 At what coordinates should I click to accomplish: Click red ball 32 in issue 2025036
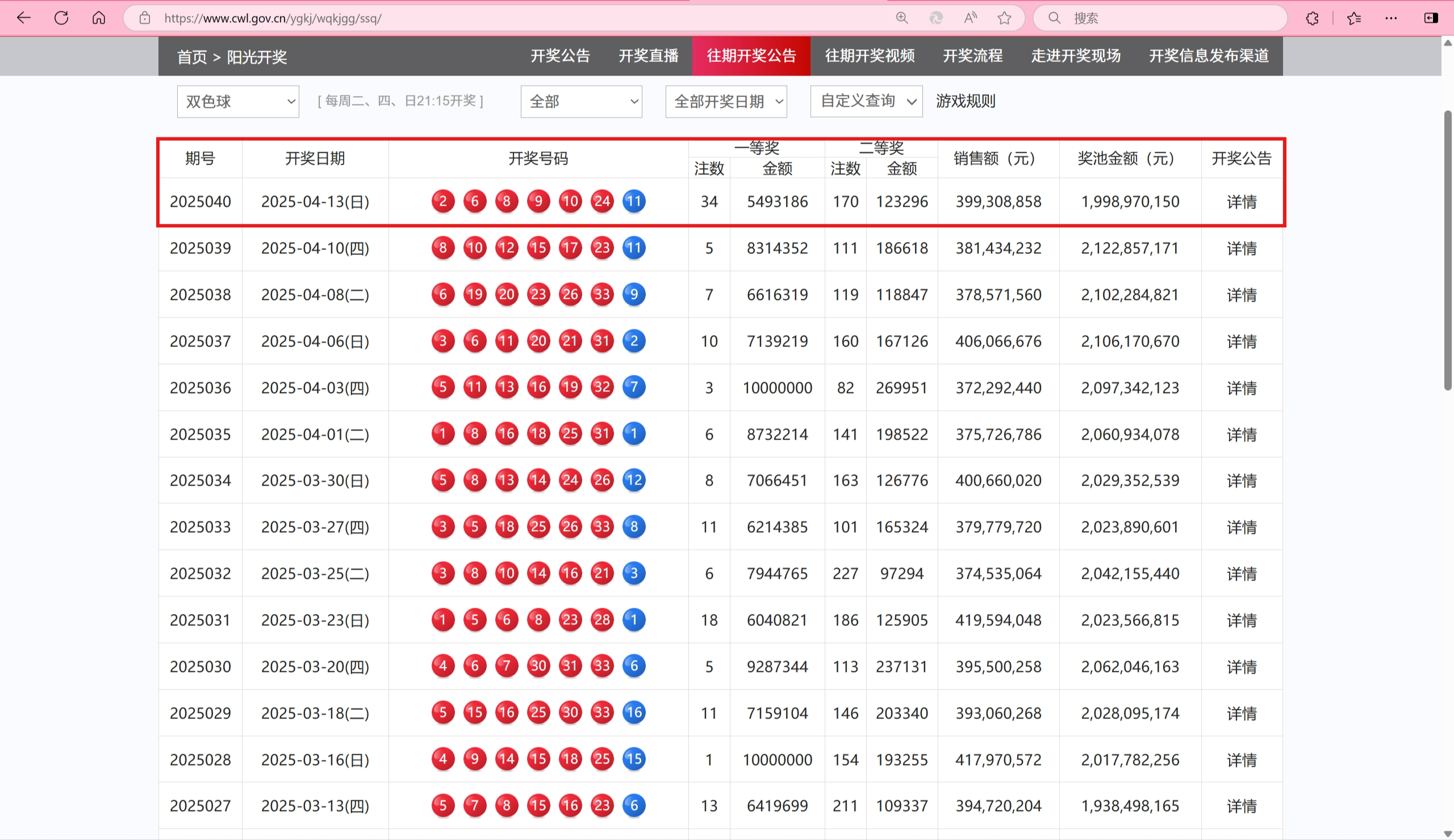(x=602, y=387)
